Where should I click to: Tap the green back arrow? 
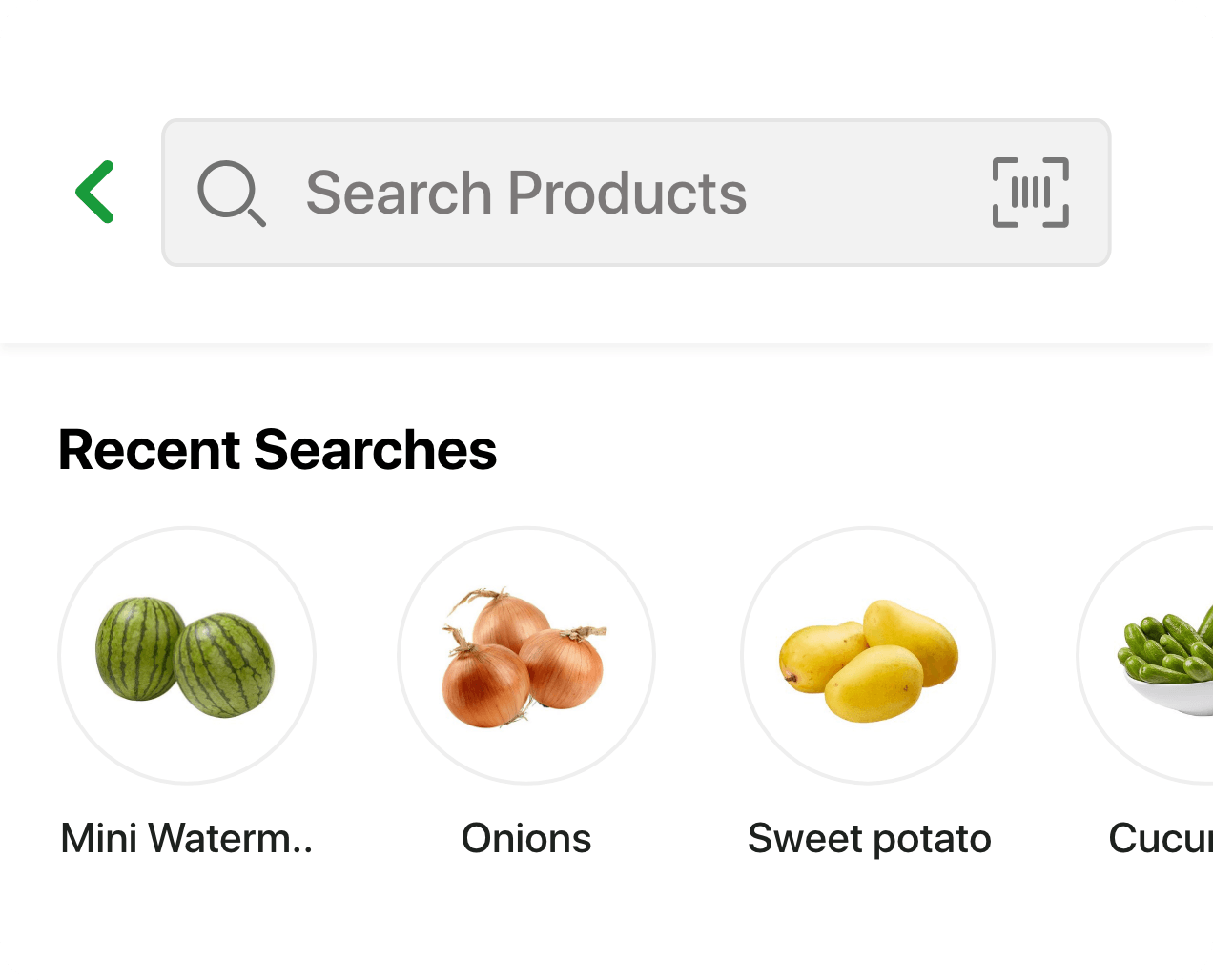point(95,192)
